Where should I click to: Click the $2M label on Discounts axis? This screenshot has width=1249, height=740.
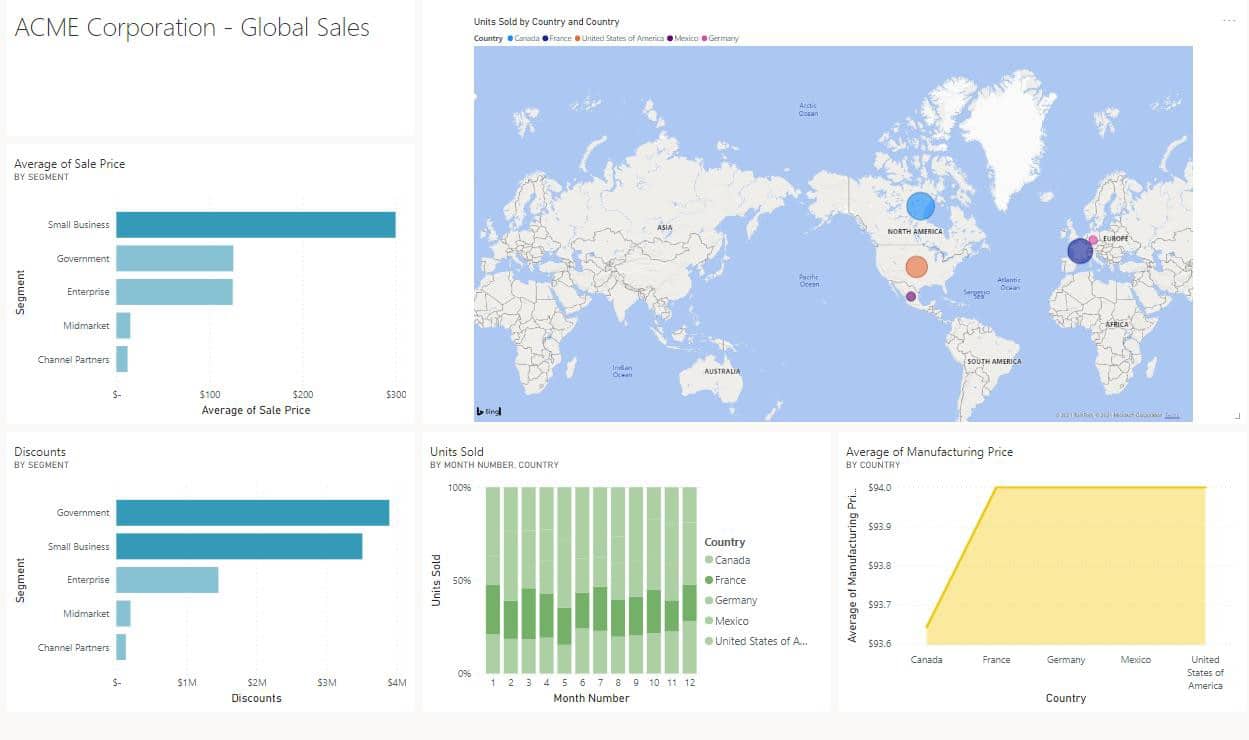pyautogui.click(x=257, y=683)
